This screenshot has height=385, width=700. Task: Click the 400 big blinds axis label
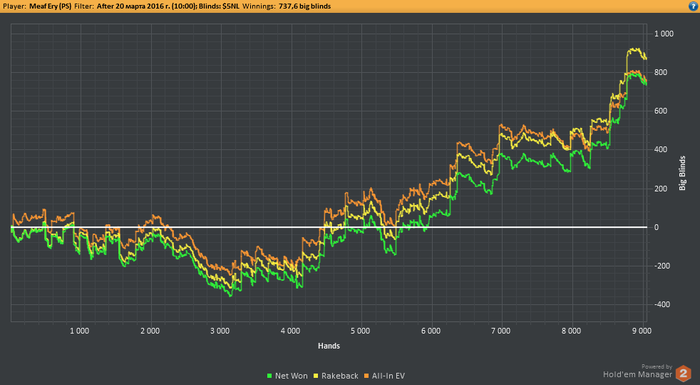(661, 150)
